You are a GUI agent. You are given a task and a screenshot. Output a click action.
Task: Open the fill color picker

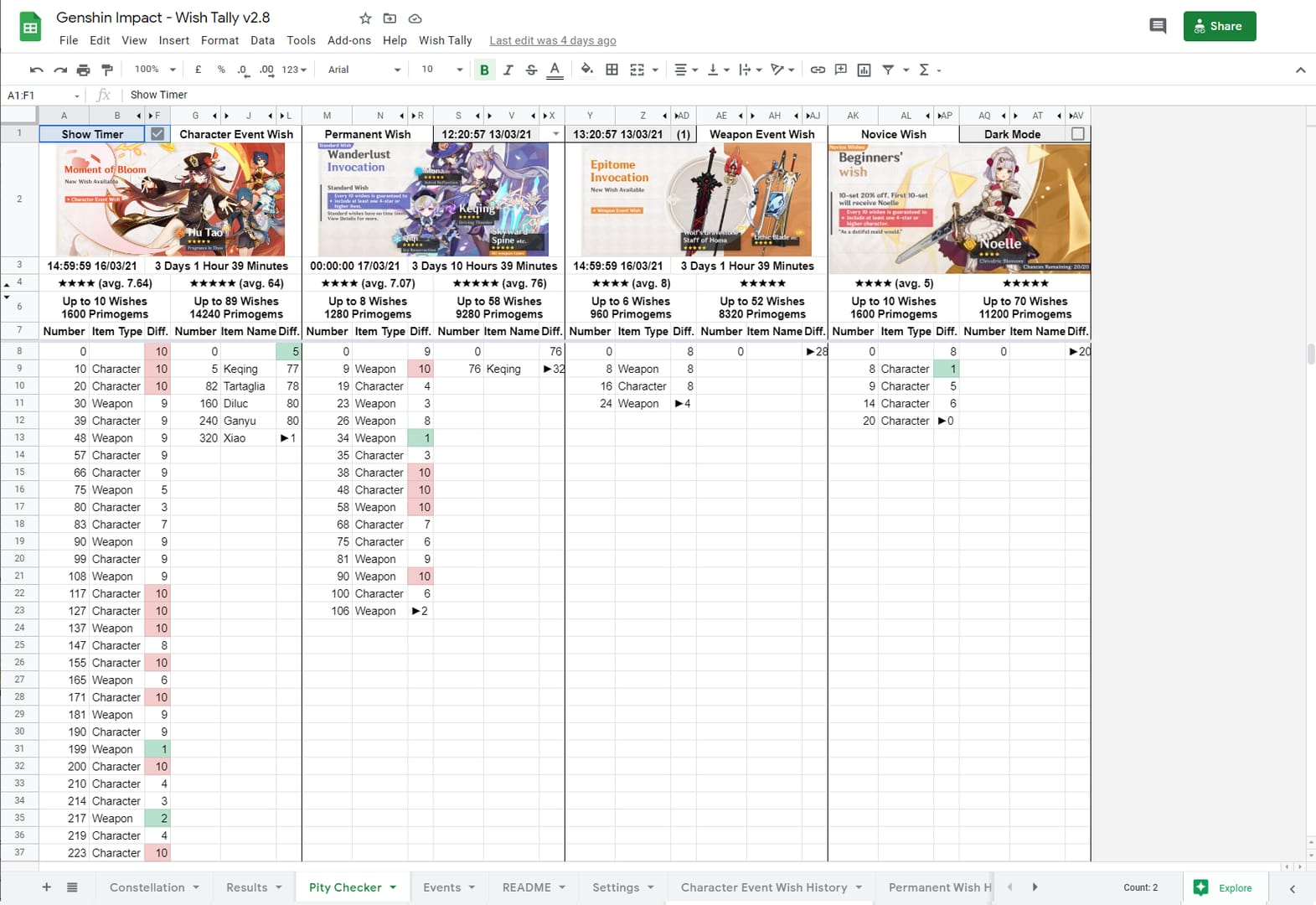click(x=586, y=70)
